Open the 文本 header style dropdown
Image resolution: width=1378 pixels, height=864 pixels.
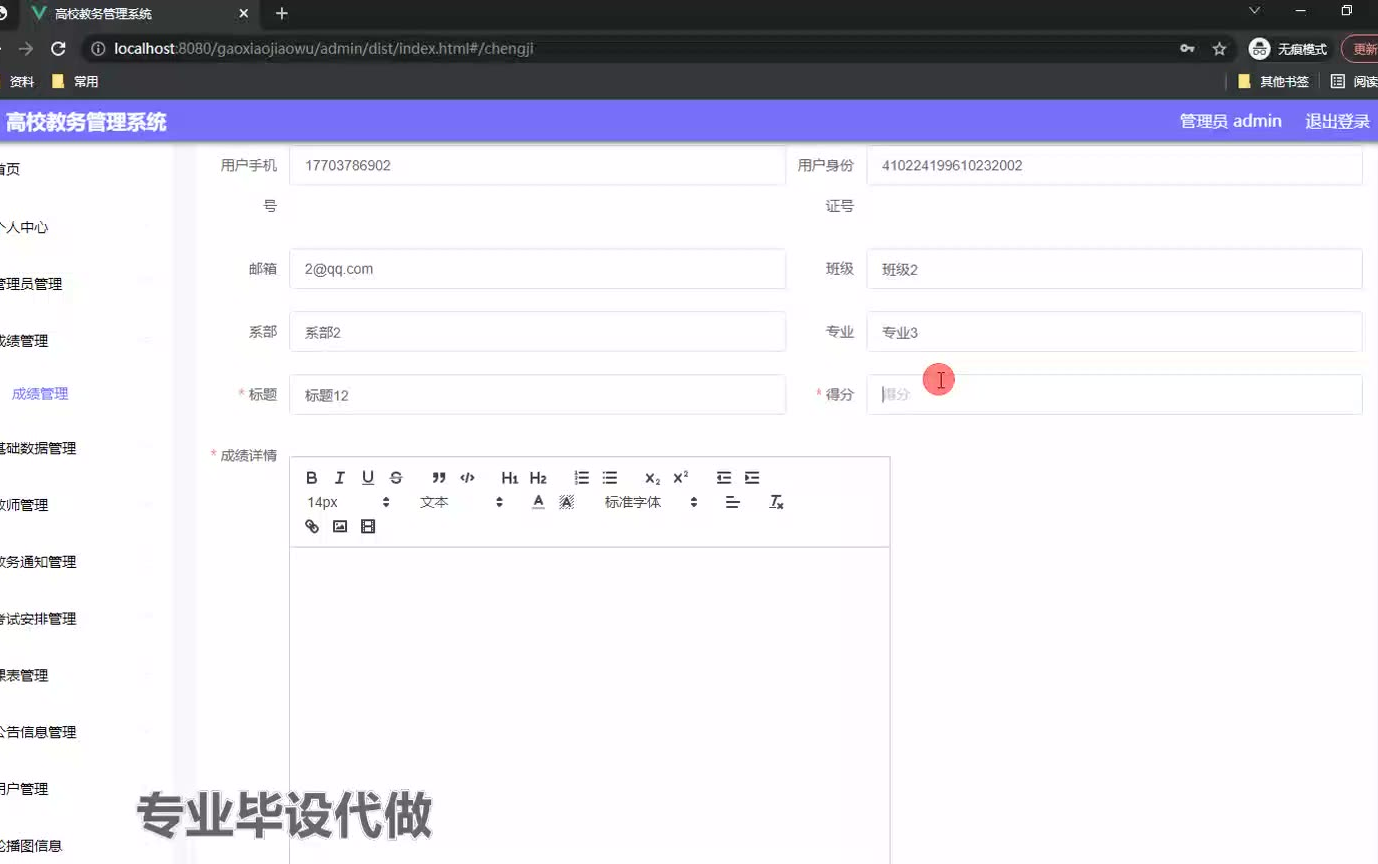(461, 502)
